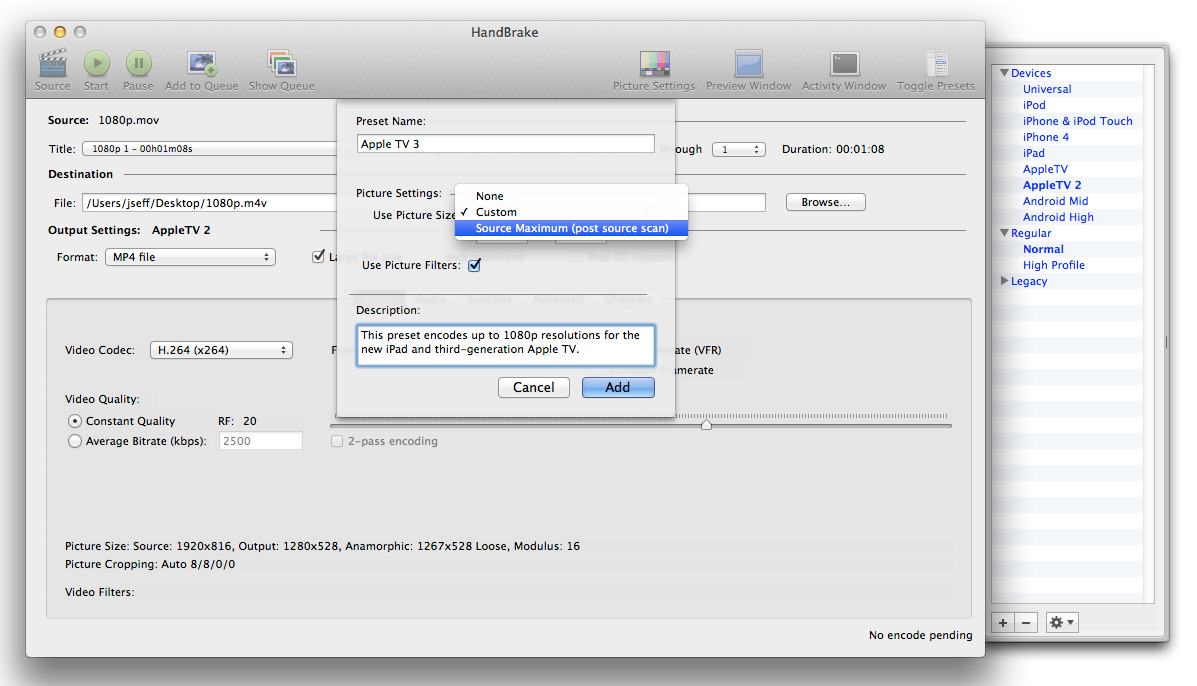Open the MP4 file Format dropdown
This screenshot has height=686, width=1197.
[x=190, y=257]
